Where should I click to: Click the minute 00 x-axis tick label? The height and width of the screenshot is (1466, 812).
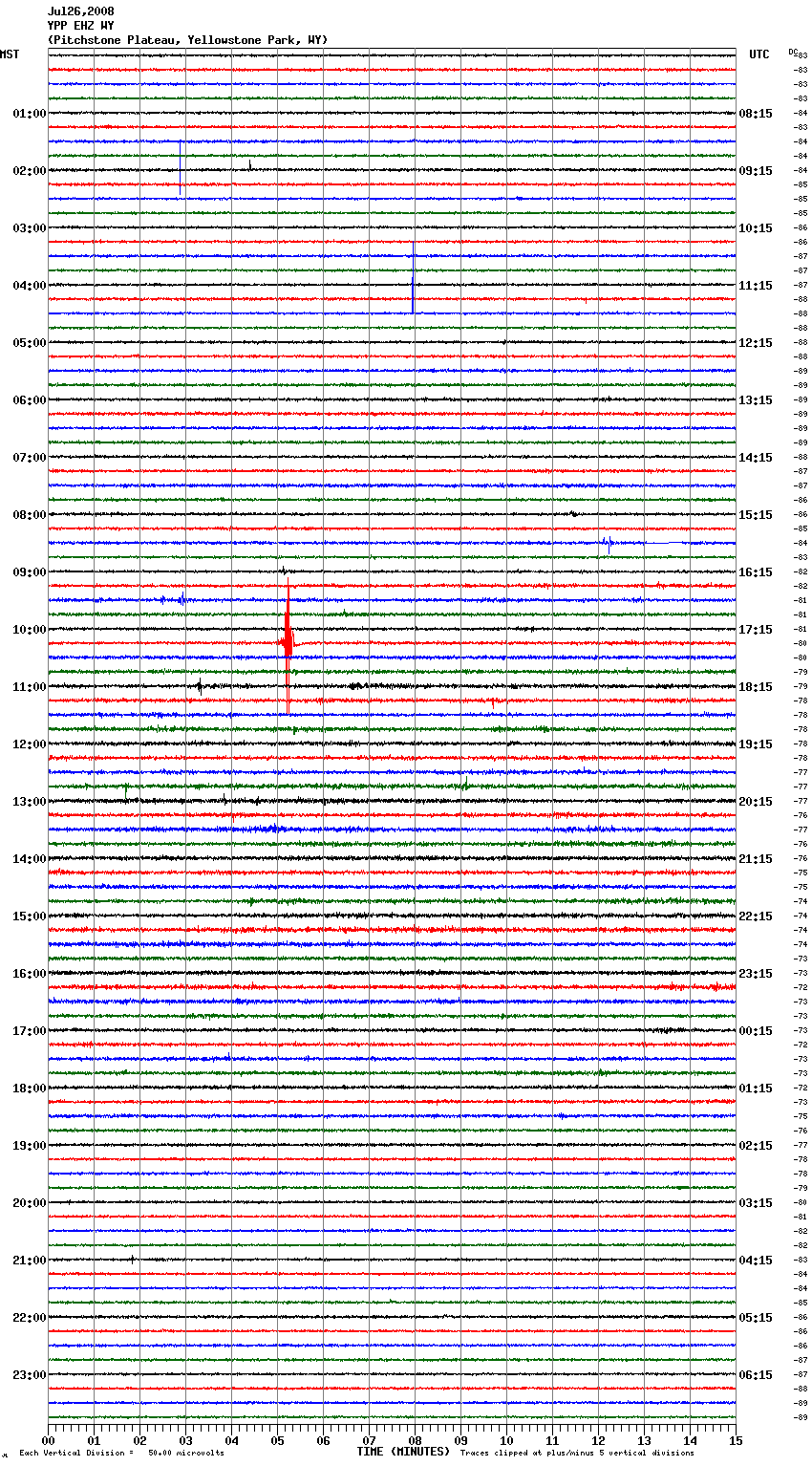[x=48, y=1440]
